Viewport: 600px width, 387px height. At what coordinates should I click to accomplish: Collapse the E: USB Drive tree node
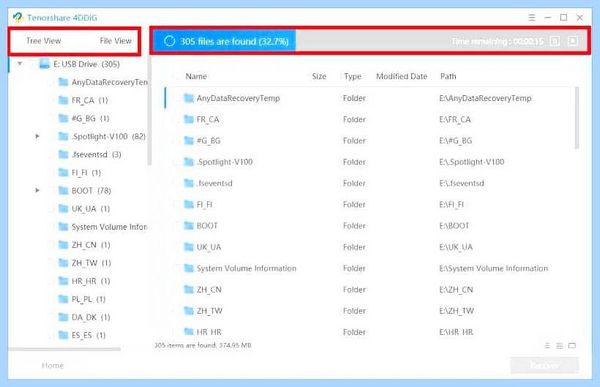[x=20, y=64]
